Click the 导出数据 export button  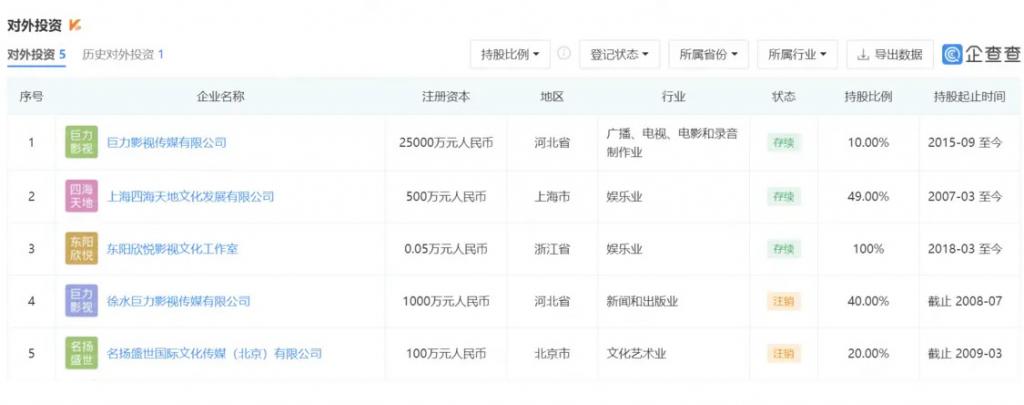click(x=889, y=54)
